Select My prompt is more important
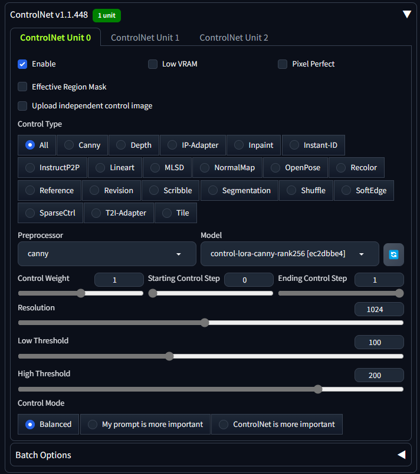The width and height of the screenshot is (420, 474). (x=145, y=424)
